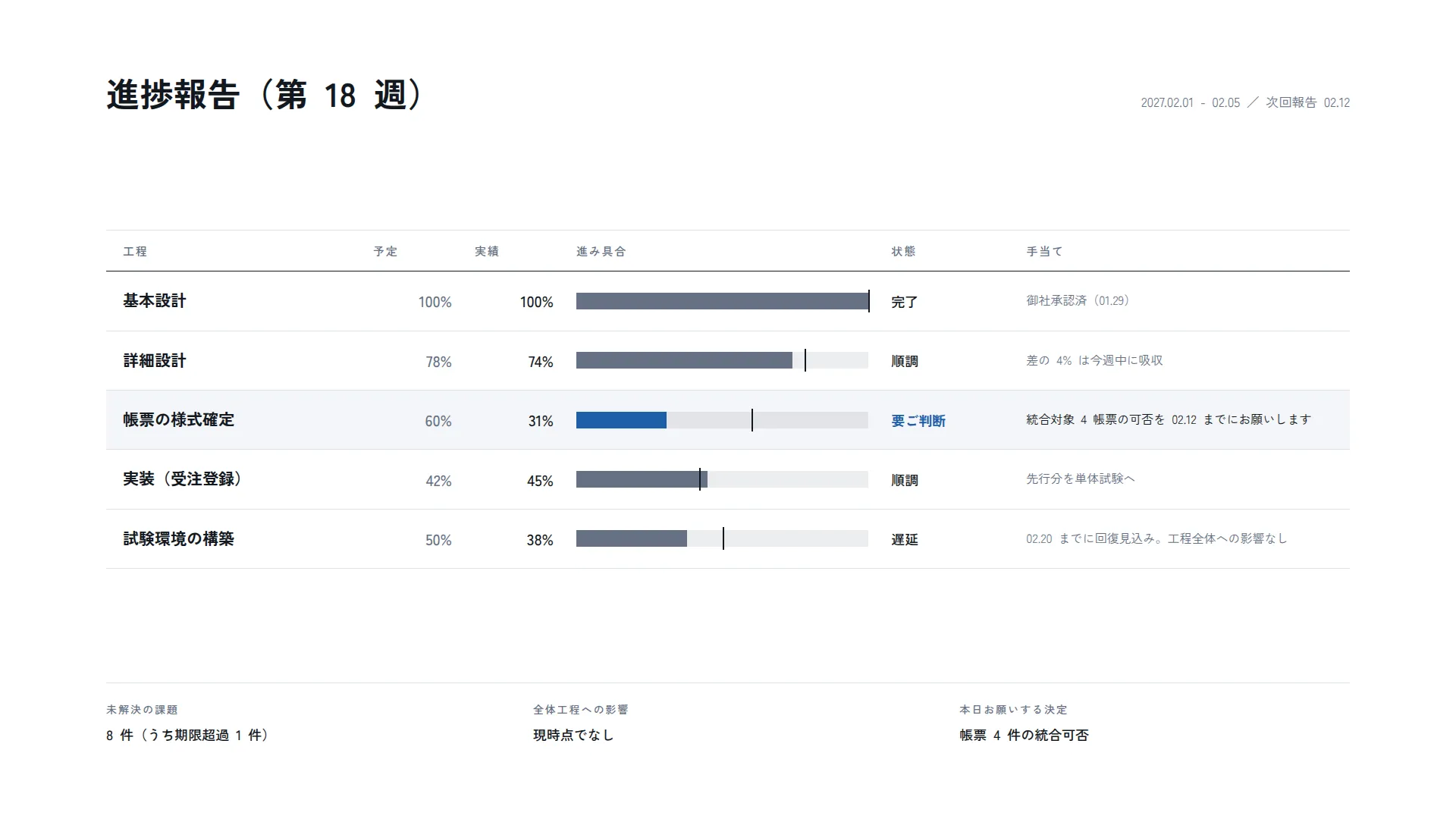Click the 次回報告 02.12 text
Viewport: 1456px width, 819px height.
(x=1308, y=102)
